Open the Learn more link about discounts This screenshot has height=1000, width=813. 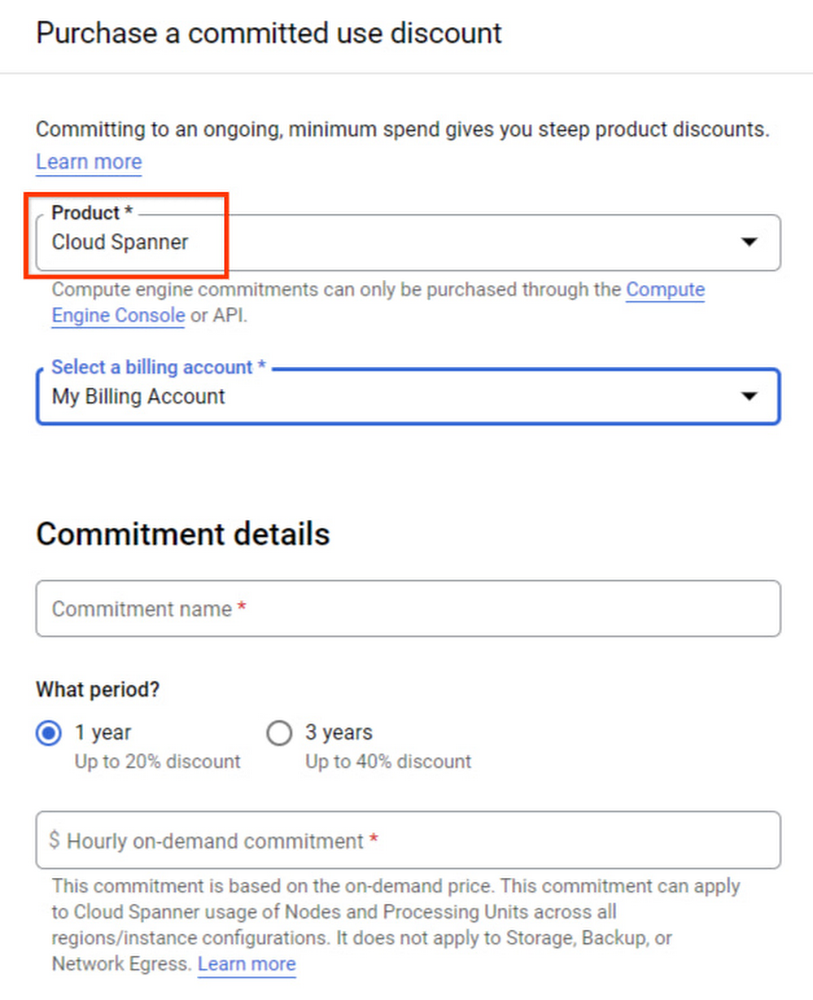click(89, 162)
